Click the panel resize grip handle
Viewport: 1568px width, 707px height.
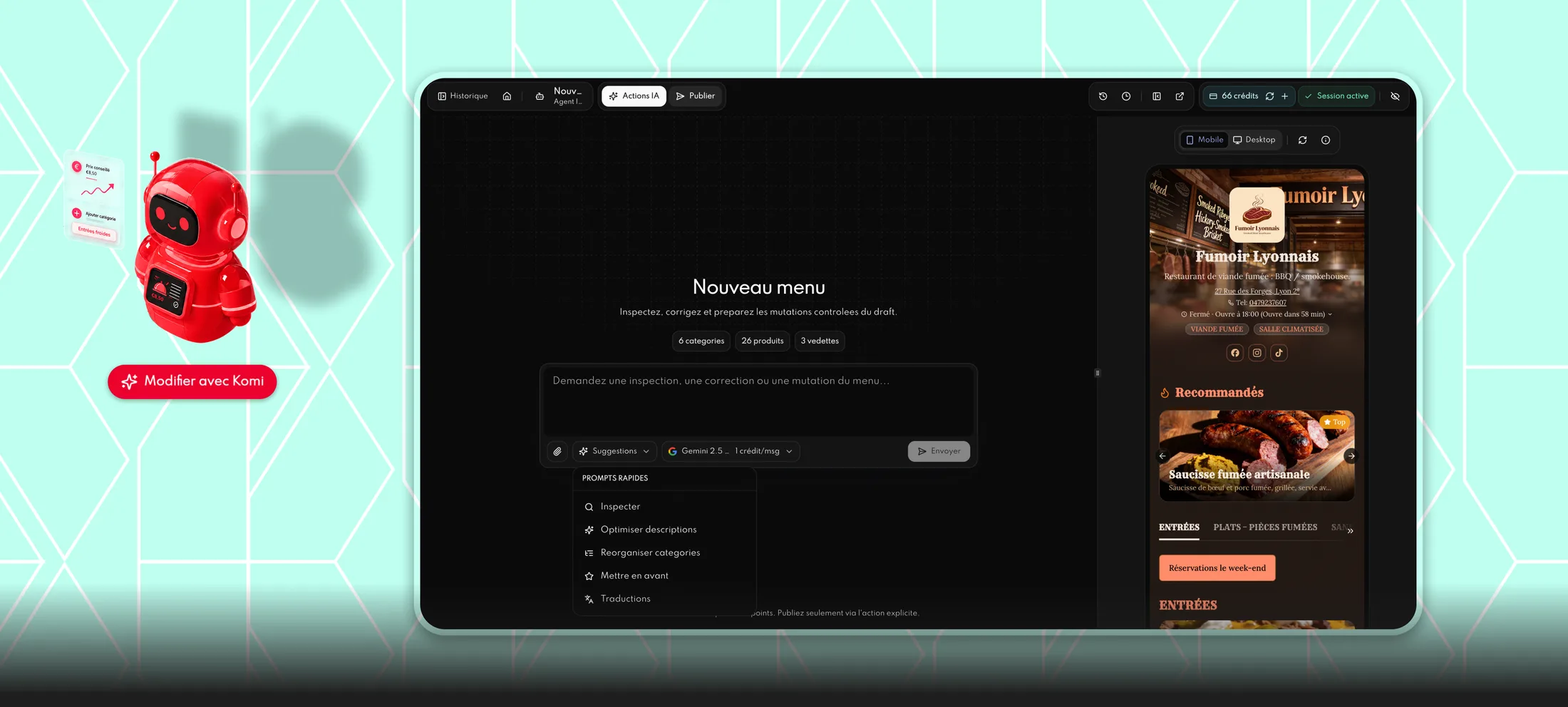(x=1097, y=373)
